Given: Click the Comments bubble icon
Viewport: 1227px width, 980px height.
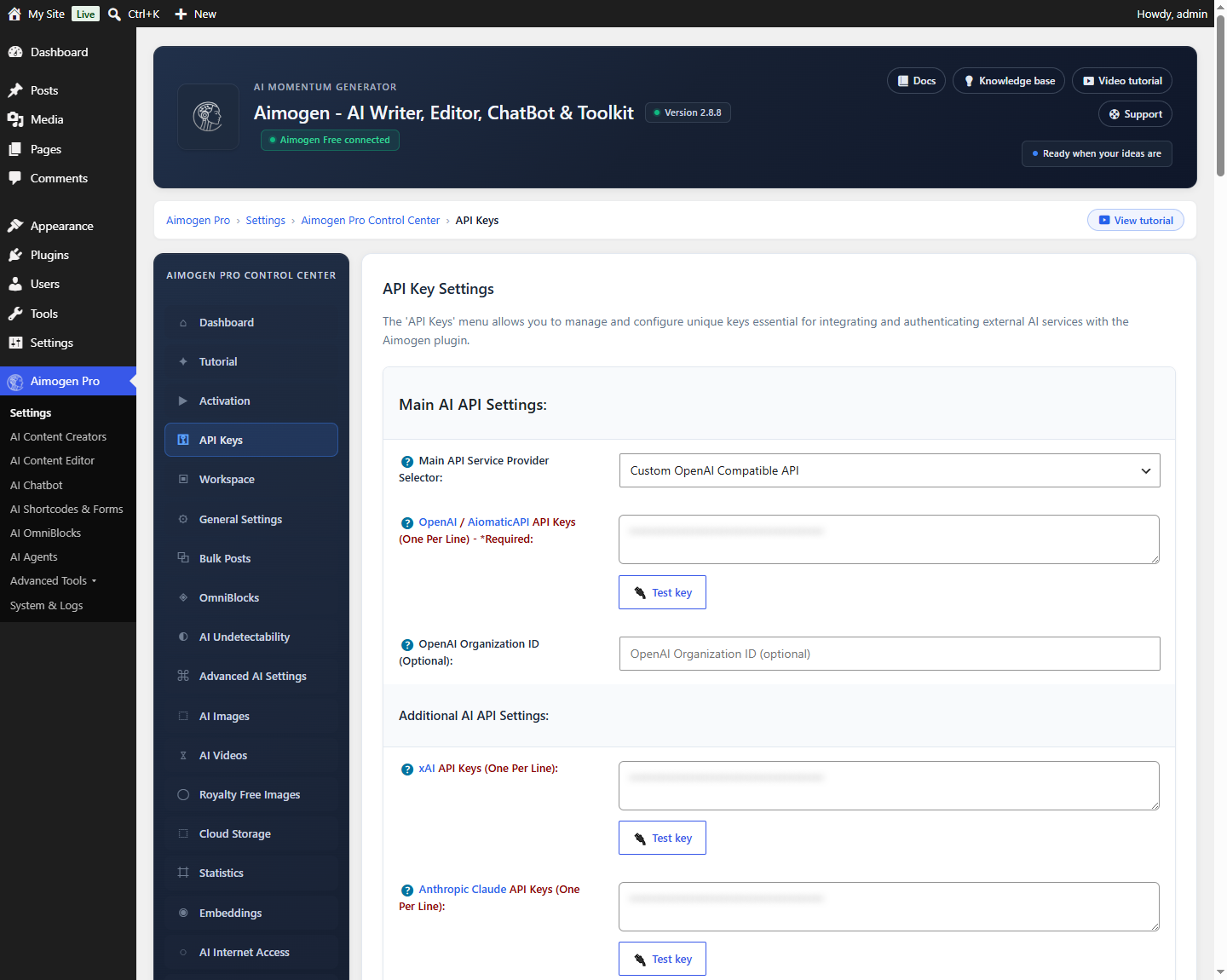Looking at the screenshot, I should [15, 178].
